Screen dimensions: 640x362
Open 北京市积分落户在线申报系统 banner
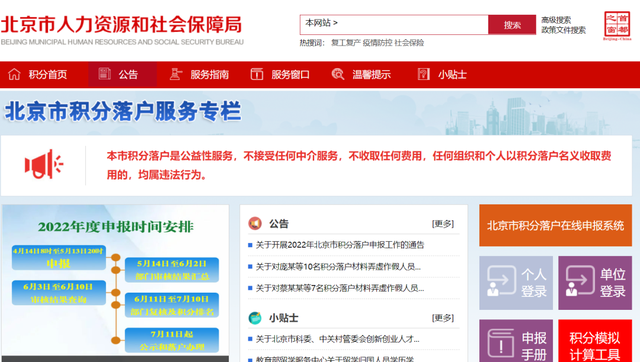pyautogui.click(x=556, y=225)
